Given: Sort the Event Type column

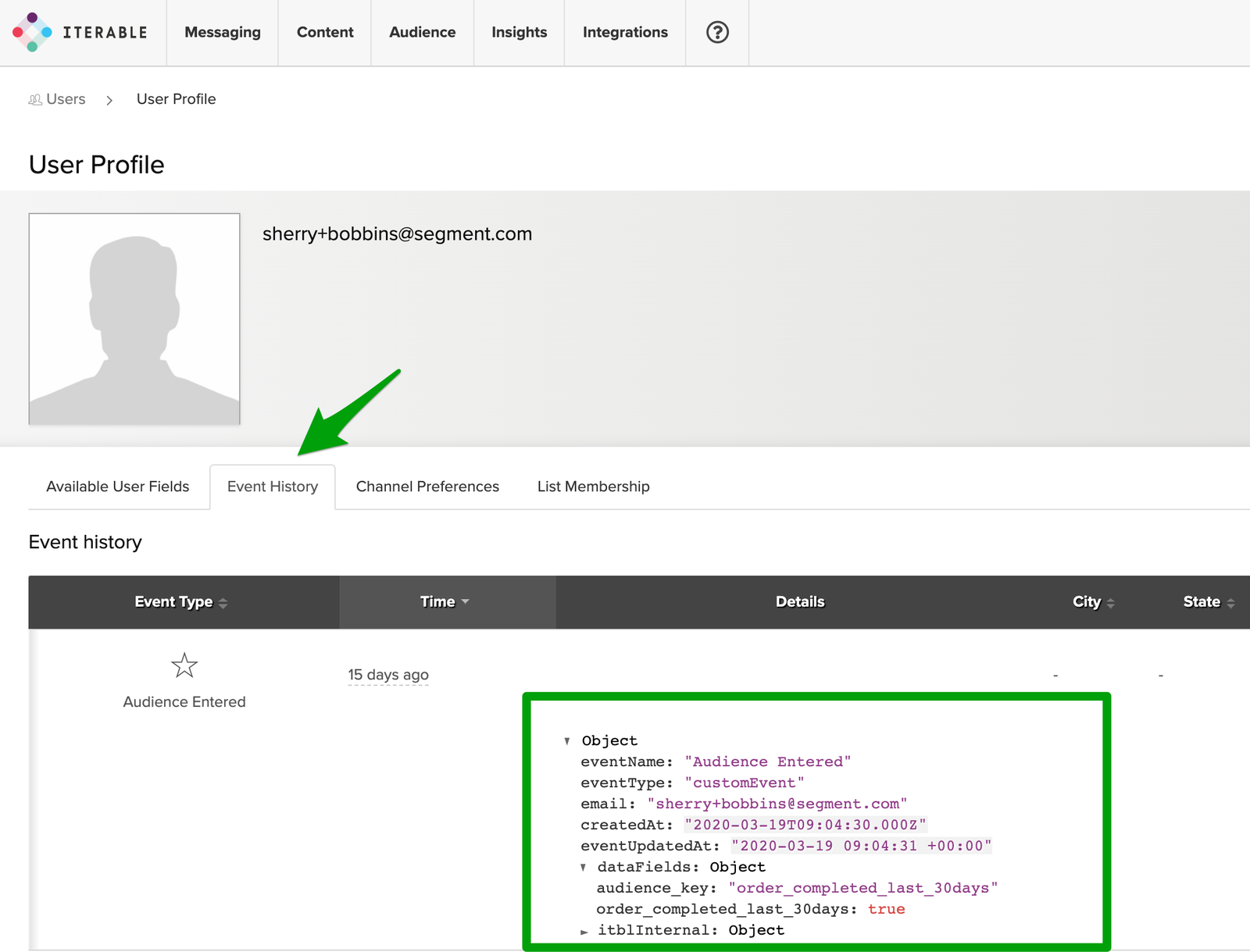Looking at the screenshot, I should click(223, 602).
